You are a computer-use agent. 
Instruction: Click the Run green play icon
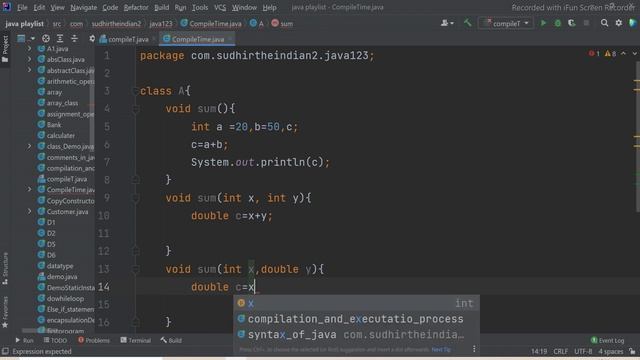(543, 23)
